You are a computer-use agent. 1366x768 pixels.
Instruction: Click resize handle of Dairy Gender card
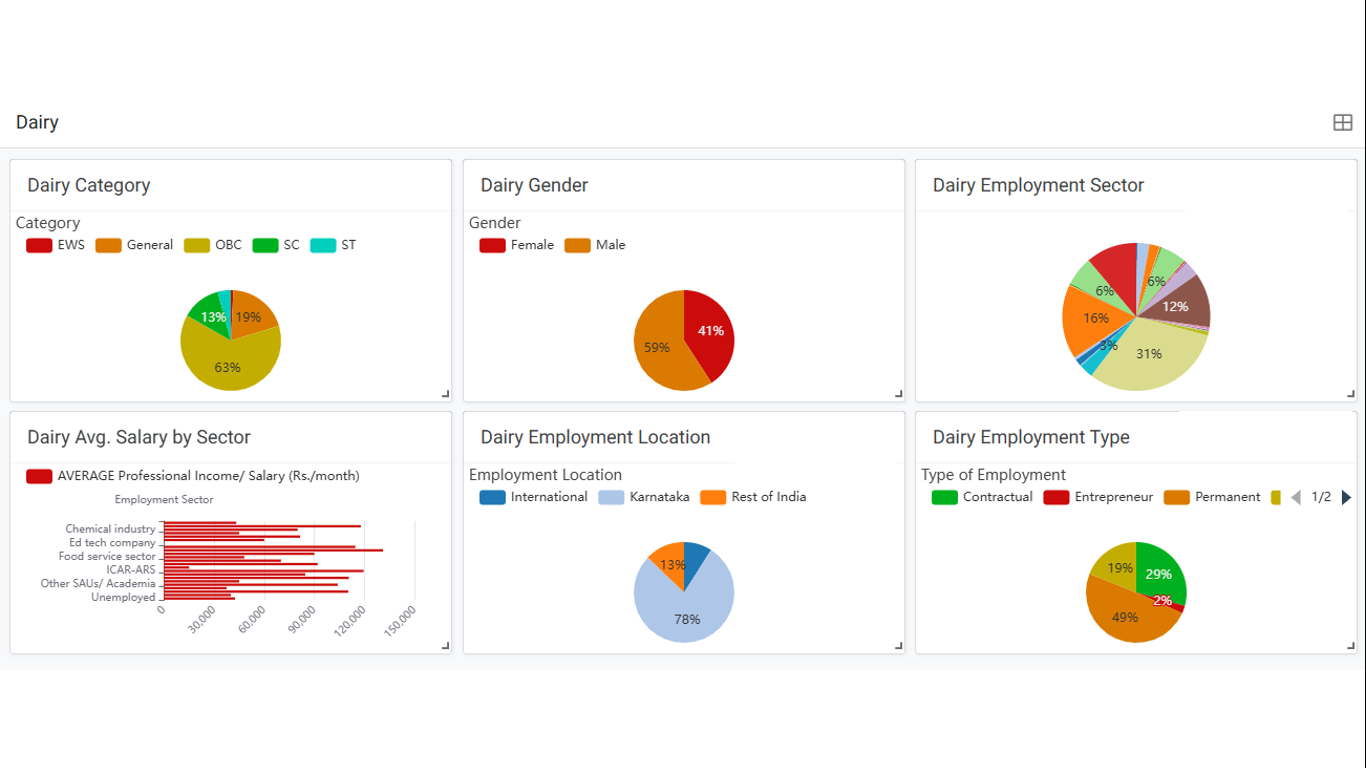tap(898, 394)
